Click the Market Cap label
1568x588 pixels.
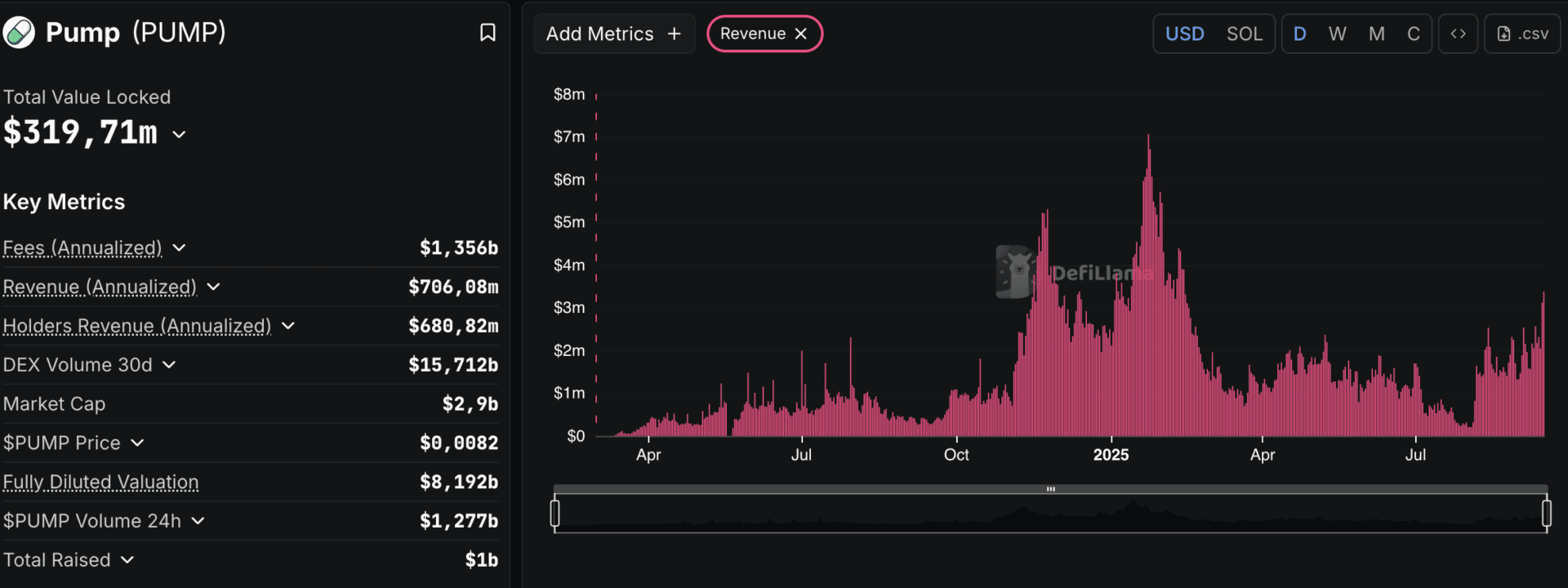pos(54,403)
